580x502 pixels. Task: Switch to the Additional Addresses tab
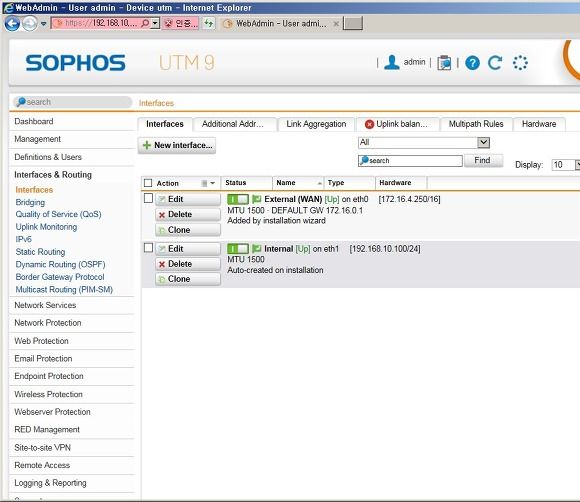pos(234,124)
